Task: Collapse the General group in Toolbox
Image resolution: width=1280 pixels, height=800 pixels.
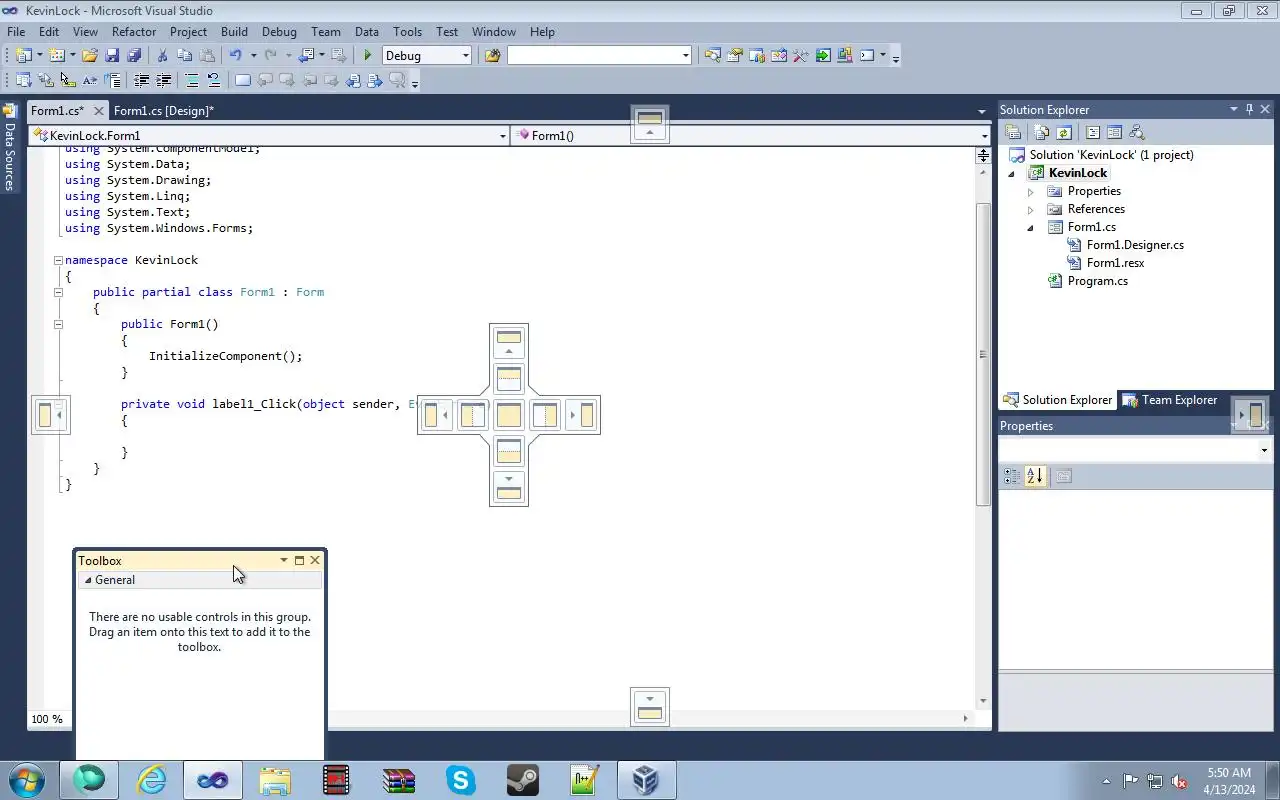Action: point(88,580)
